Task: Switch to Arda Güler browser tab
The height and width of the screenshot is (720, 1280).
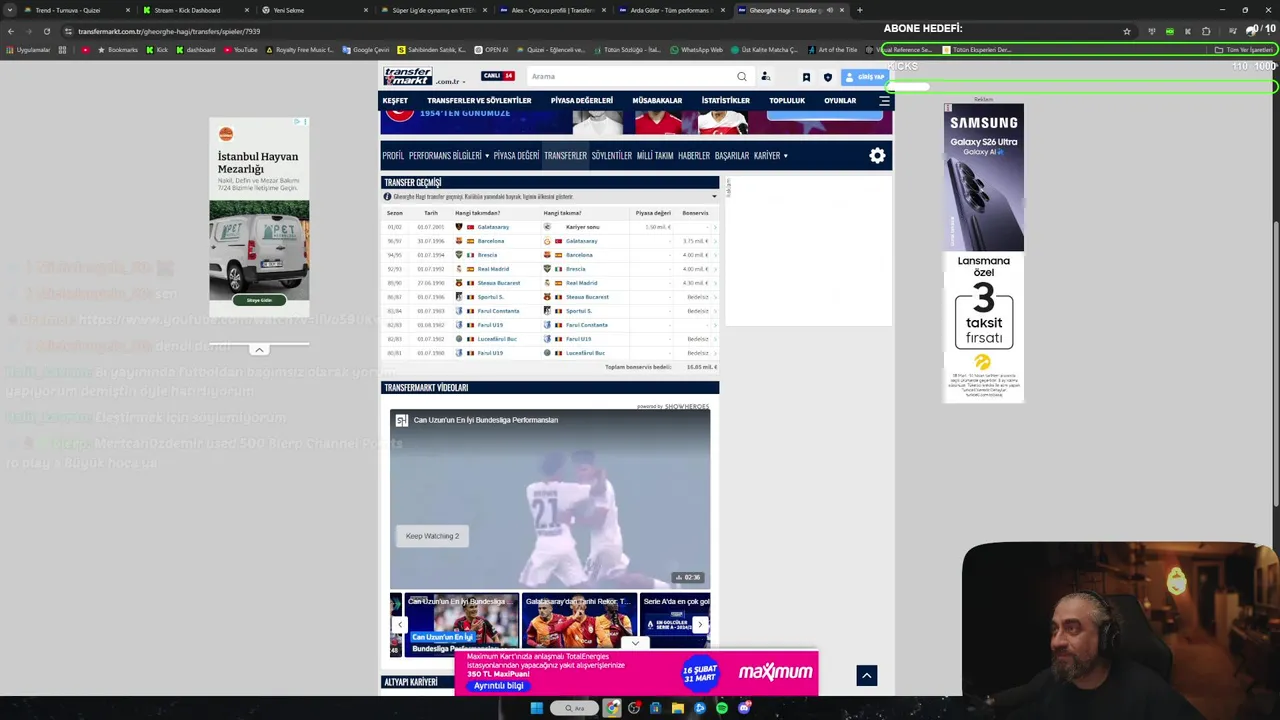Action: tap(670, 10)
